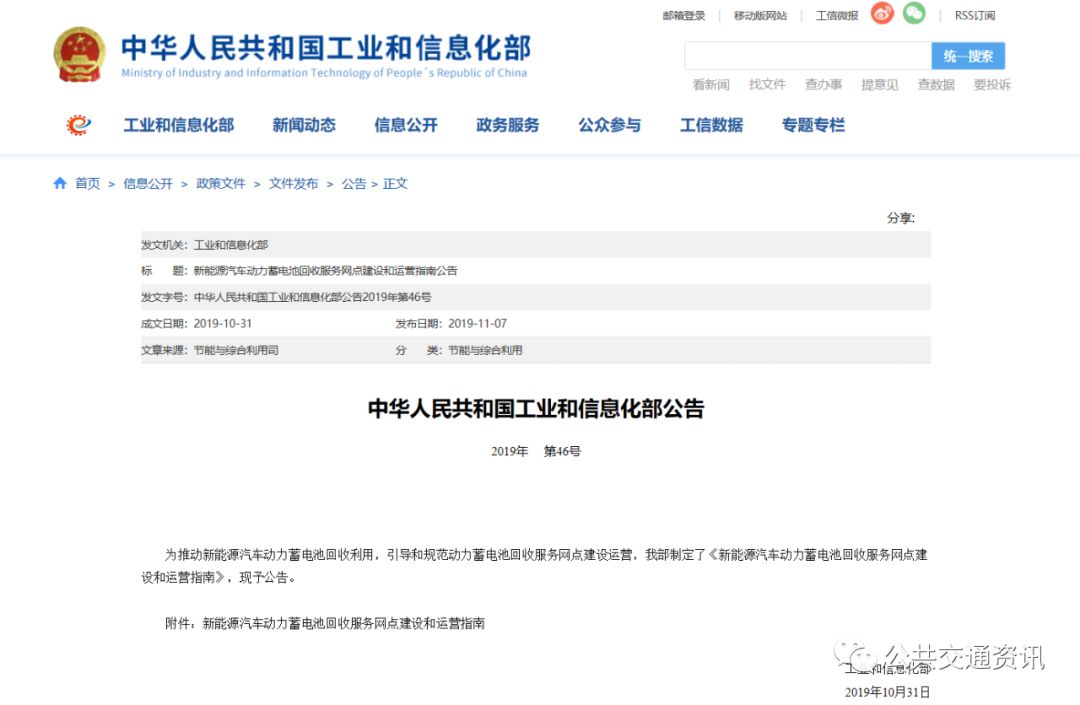
Task: Open the 专题专栏 menu item
Action: pos(813,125)
